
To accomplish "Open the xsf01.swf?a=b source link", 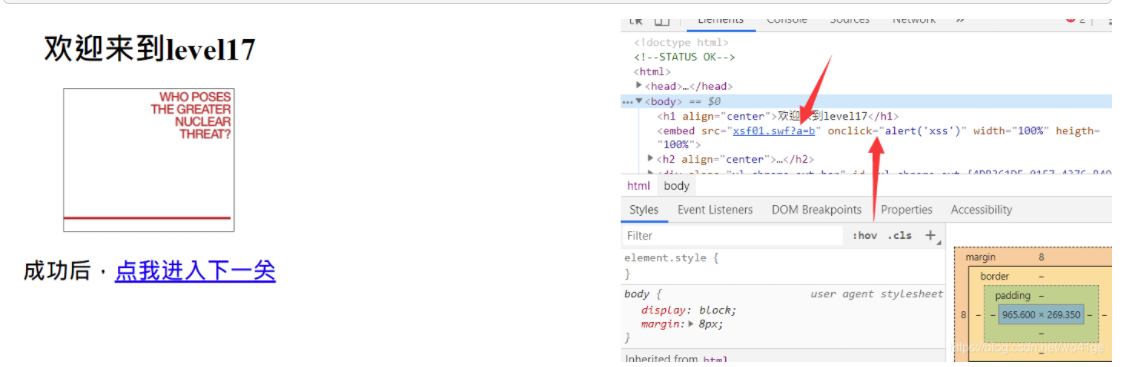I will click(775, 131).
